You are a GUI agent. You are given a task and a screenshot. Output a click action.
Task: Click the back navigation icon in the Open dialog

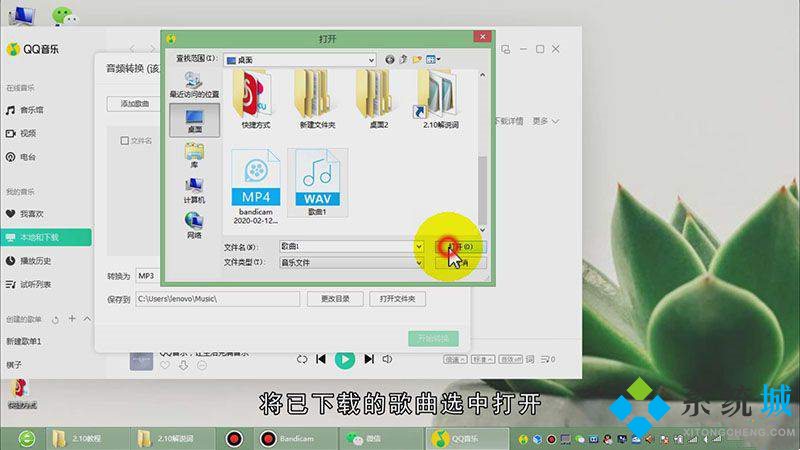[389, 60]
